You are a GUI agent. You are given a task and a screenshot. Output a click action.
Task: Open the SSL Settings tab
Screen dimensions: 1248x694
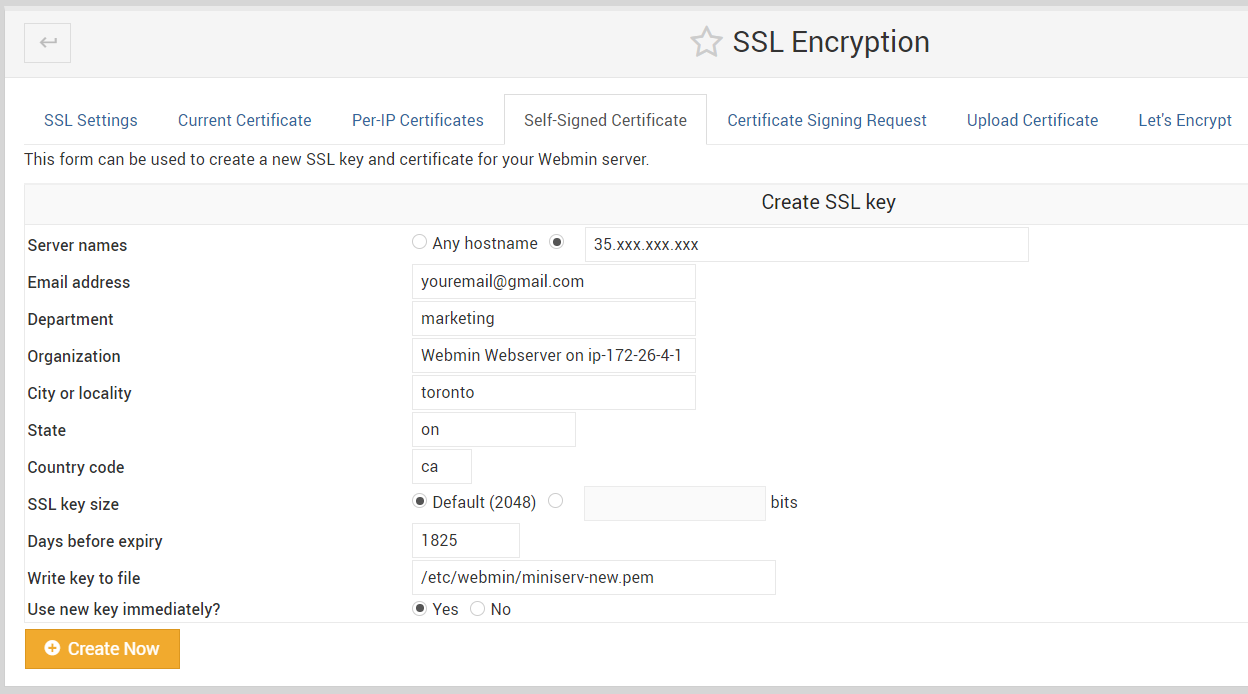tap(91, 120)
